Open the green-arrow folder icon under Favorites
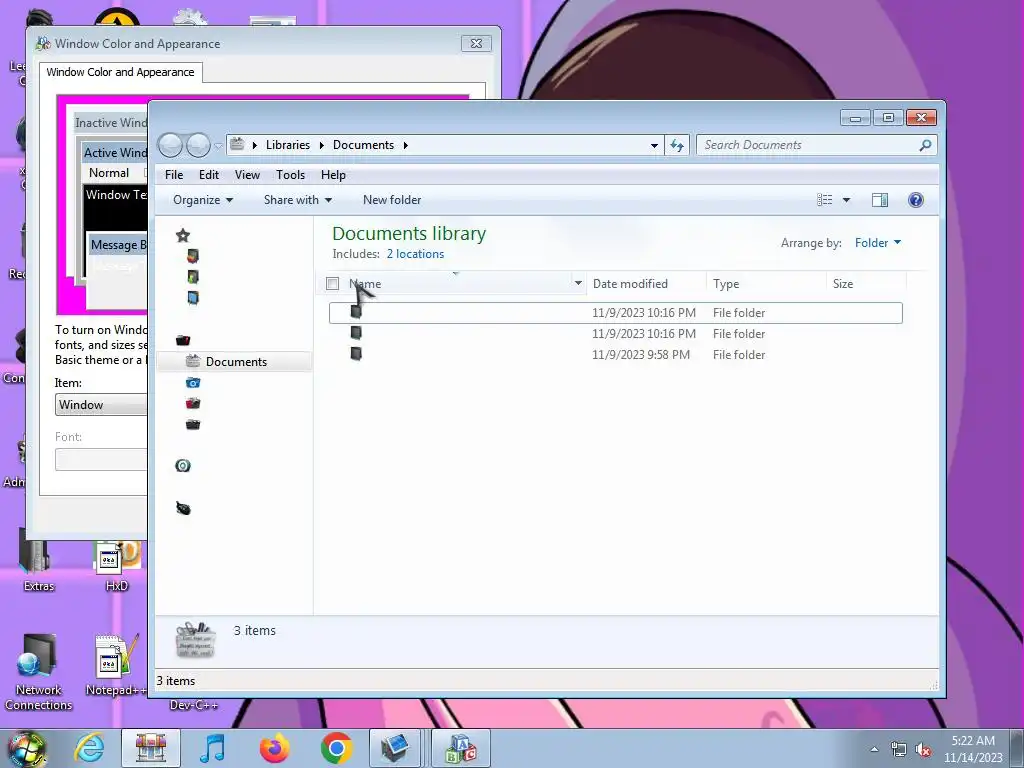The height and width of the screenshot is (768, 1024). pos(193,277)
